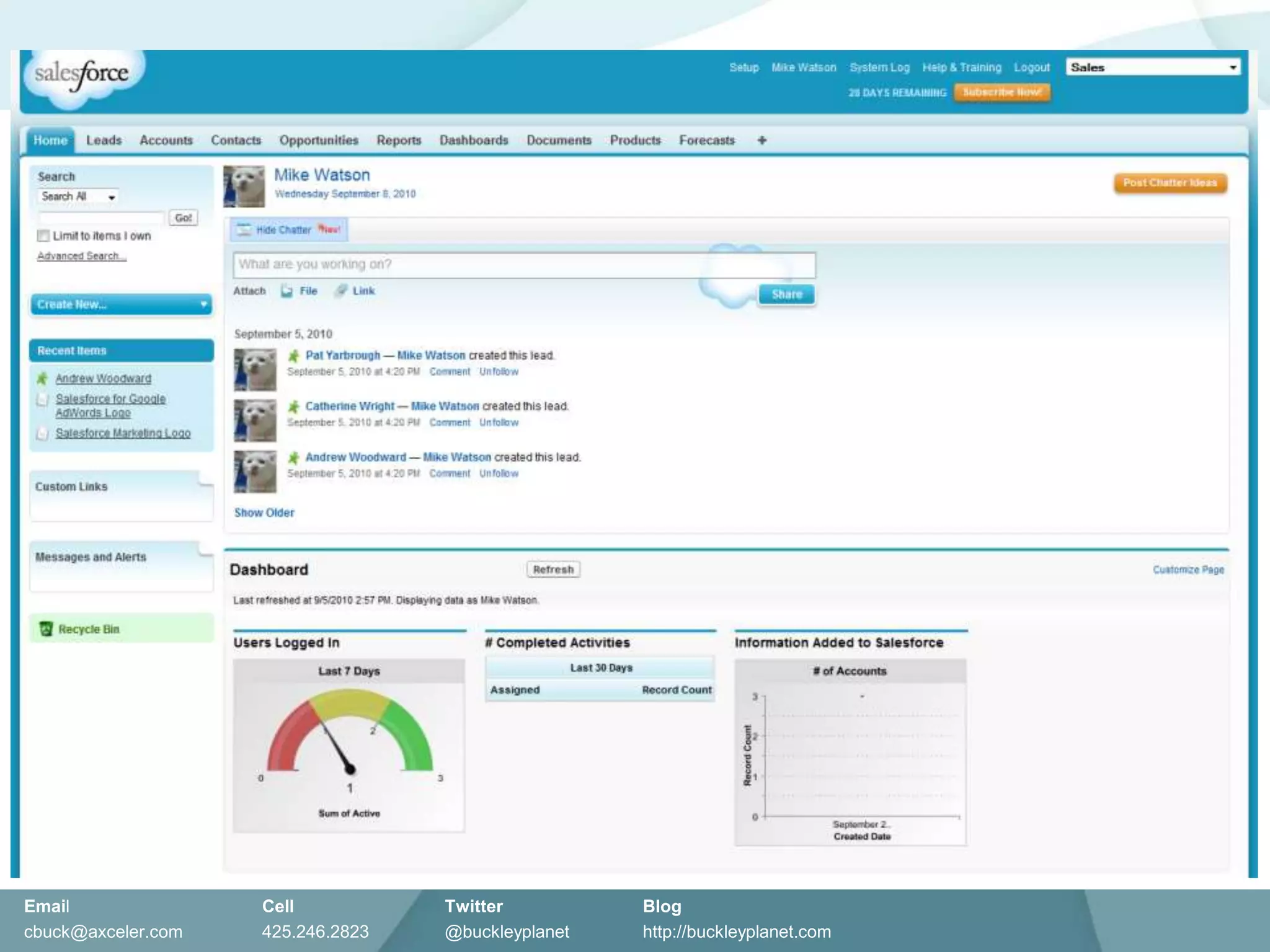Collapse the Messages and Alerts section
The height and width of the screenshot is (952, 1270).
coord(205,549)
